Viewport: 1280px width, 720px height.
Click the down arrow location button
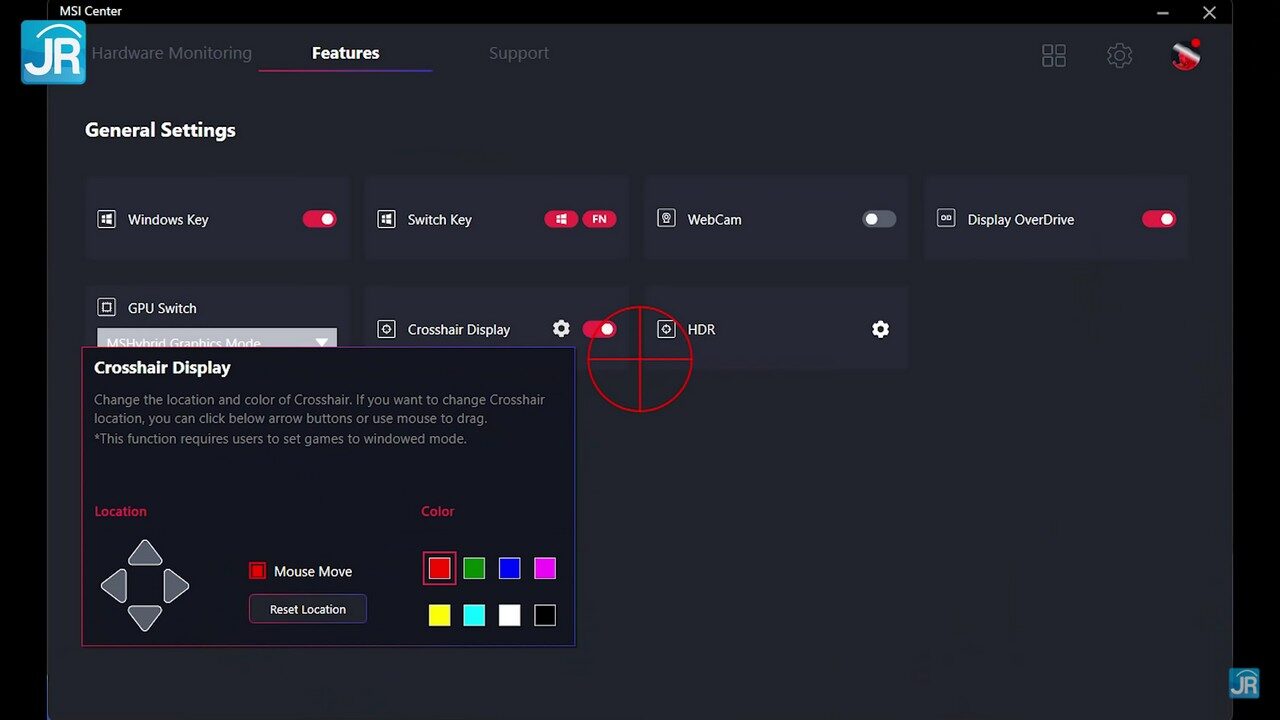coord(145,618)
